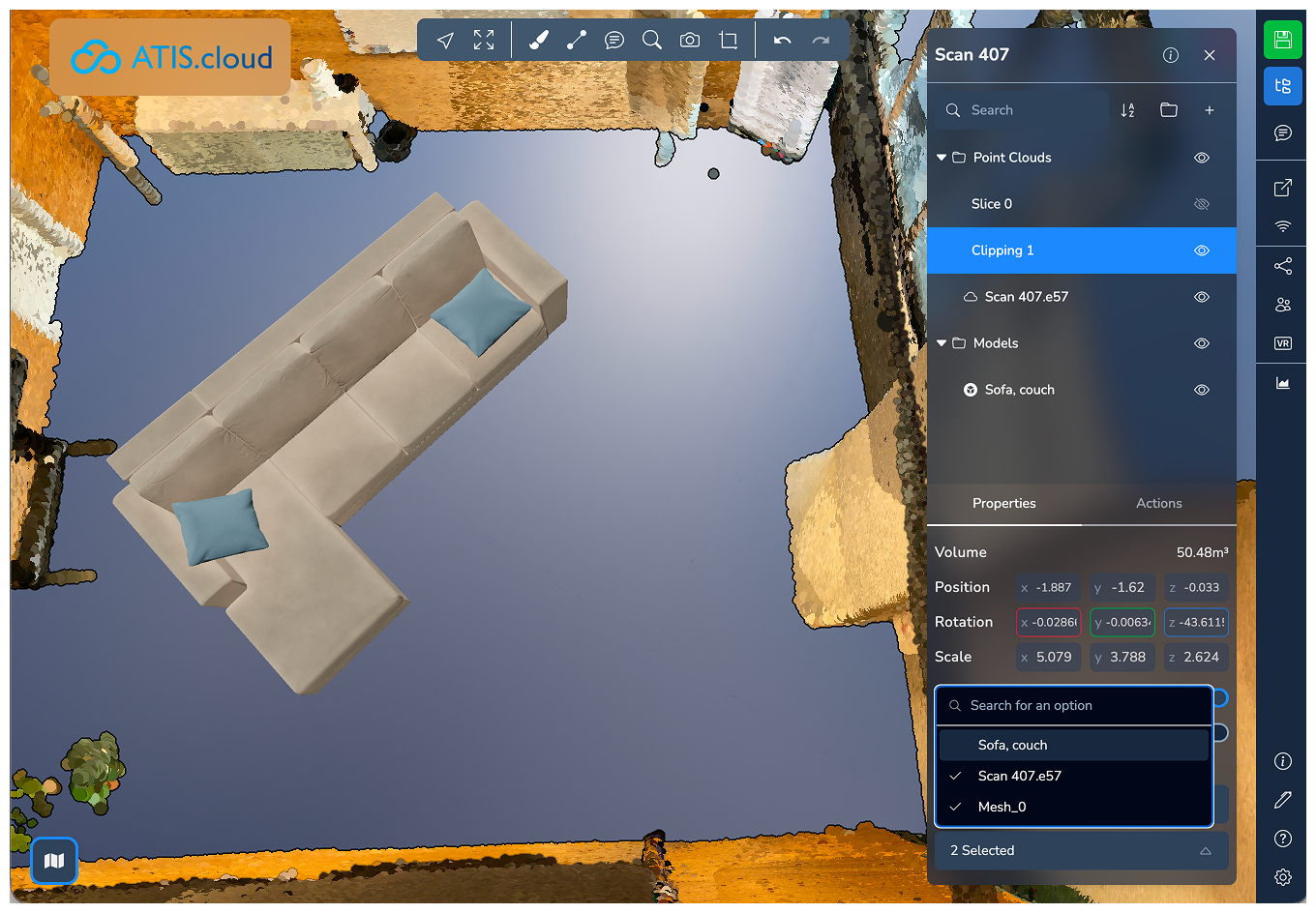Hide the Sofa, couch model
The height and width of the screenshot is (913, 1316).
click(x=1202, y=390)
